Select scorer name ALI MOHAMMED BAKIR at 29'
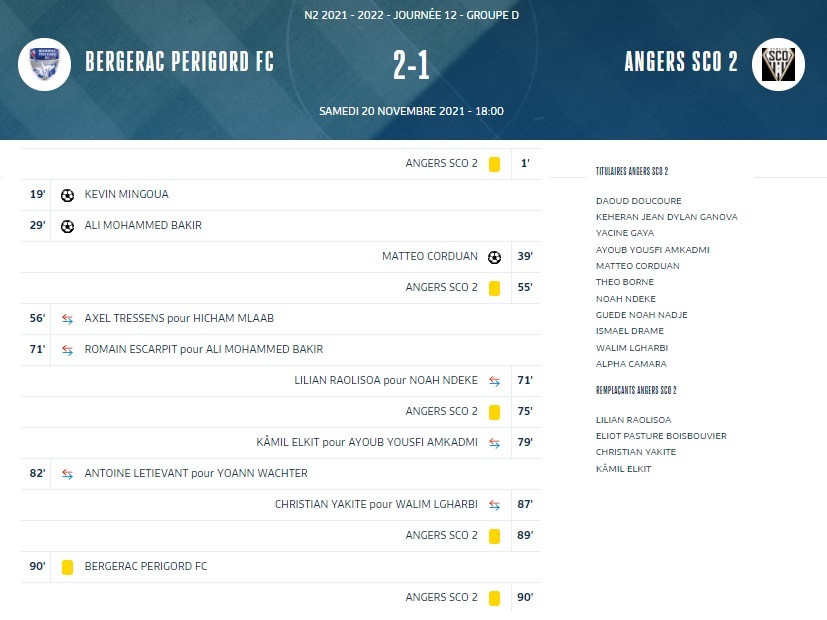This screenshot has height=620, width=827. pos(143,225)
